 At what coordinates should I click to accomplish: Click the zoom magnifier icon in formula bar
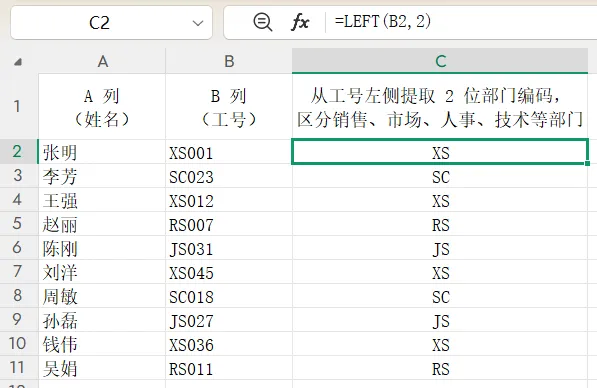263,22
